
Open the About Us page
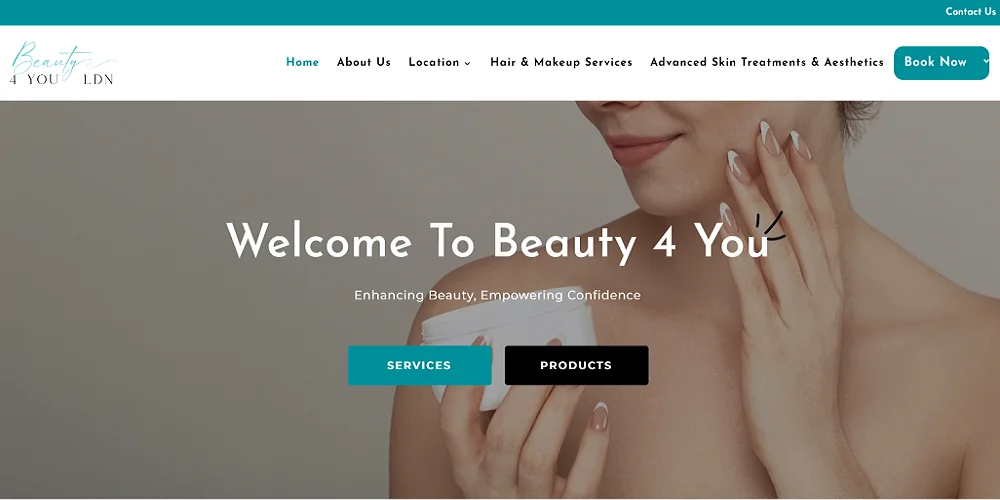(x=364, y=62)
